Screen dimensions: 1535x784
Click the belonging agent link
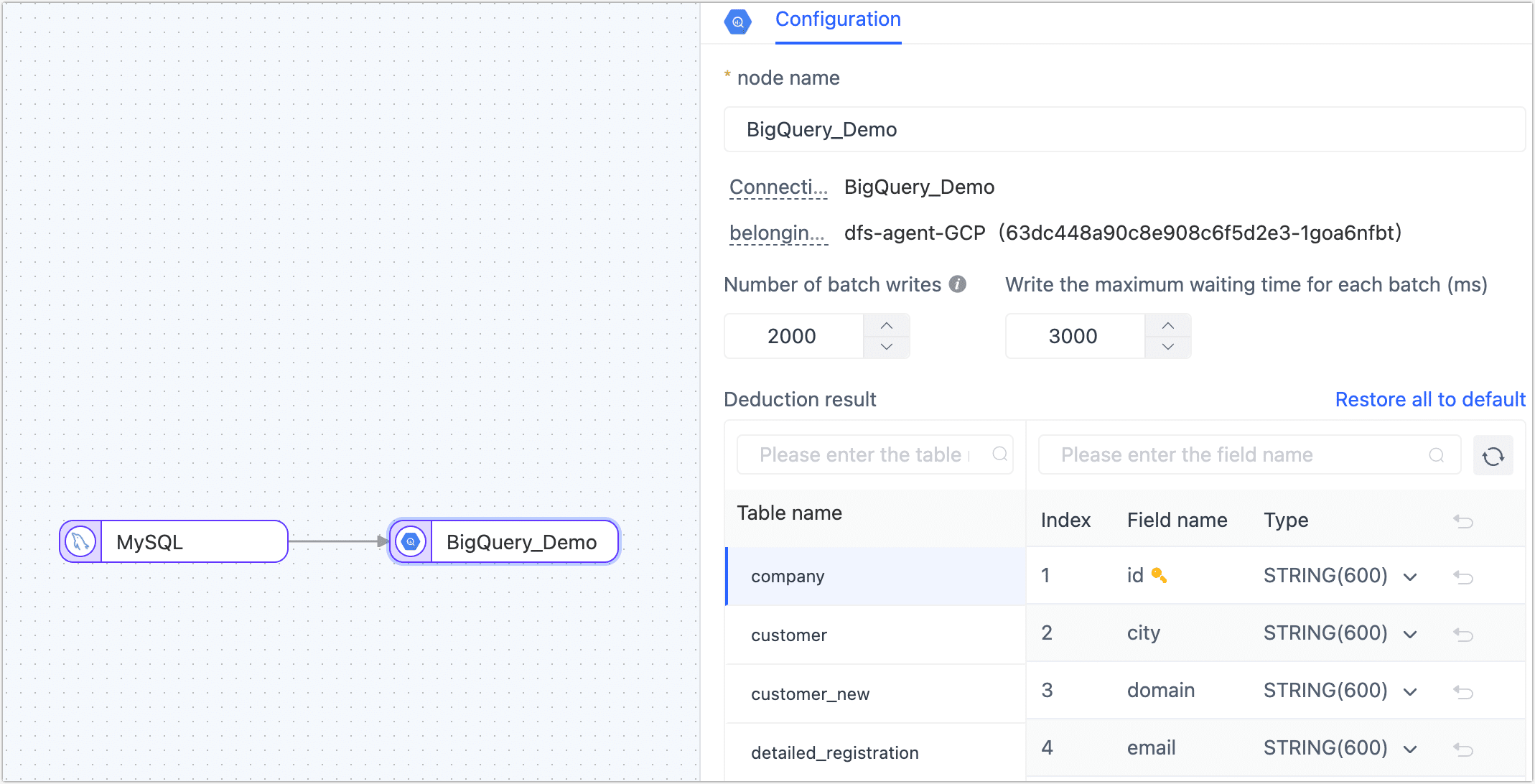[x=778, y=233]
